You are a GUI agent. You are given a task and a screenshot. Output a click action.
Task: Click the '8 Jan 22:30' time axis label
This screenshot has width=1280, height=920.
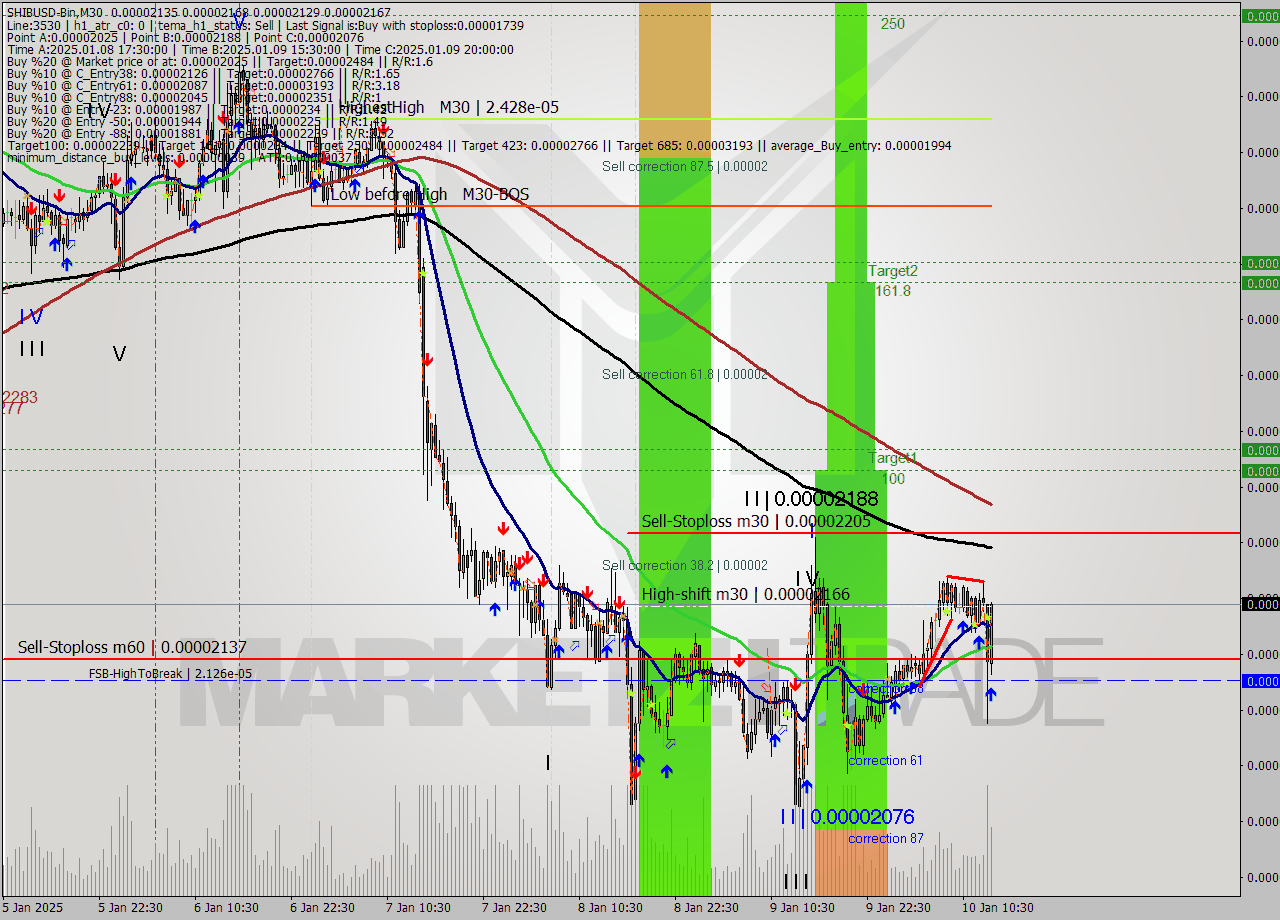706,908
